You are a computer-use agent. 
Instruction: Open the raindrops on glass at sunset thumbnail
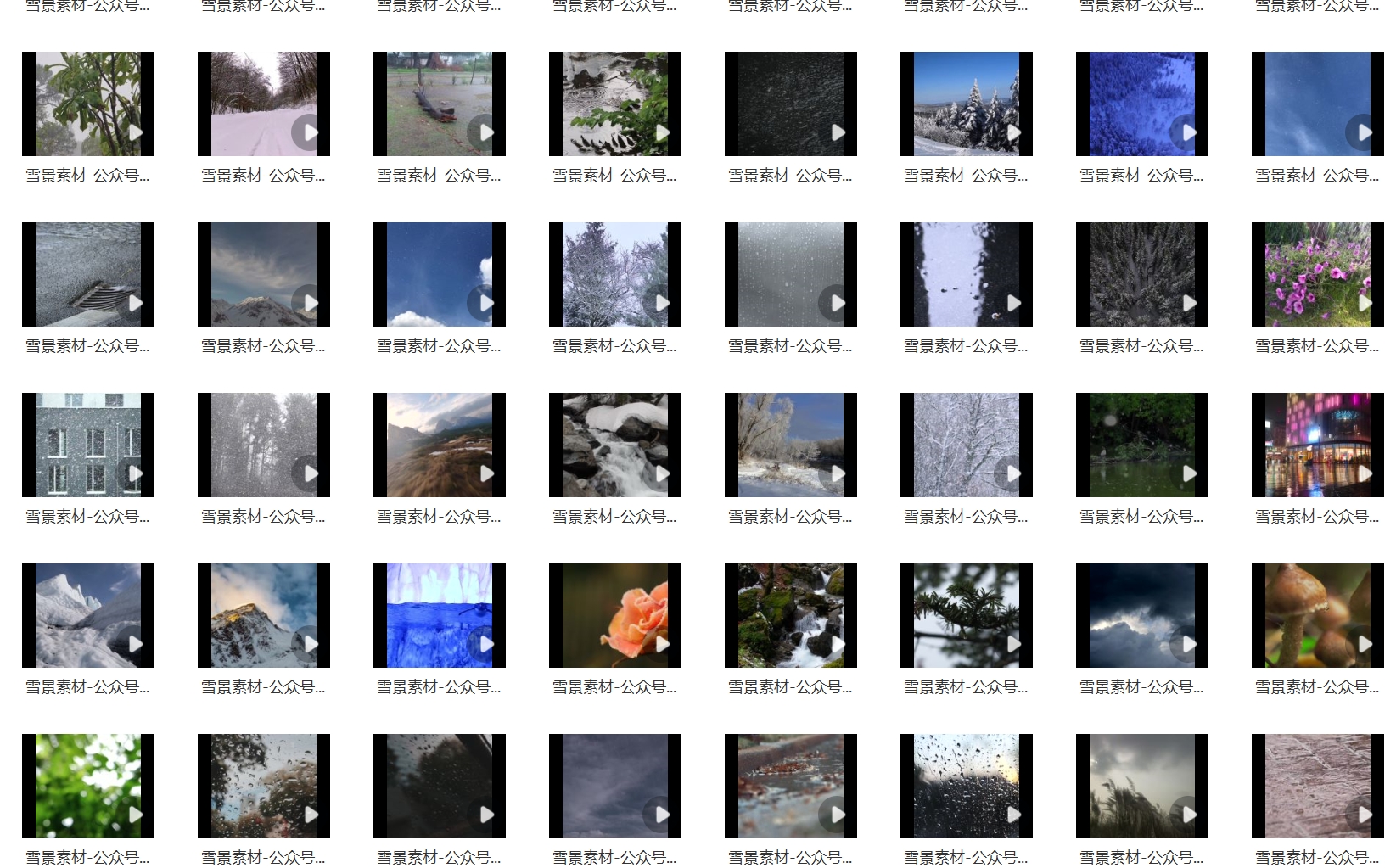coord(967,786)
